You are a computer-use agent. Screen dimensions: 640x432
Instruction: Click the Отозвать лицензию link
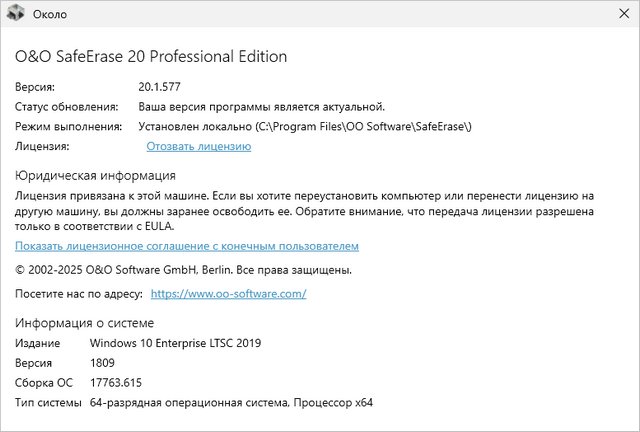coord(198,147)
